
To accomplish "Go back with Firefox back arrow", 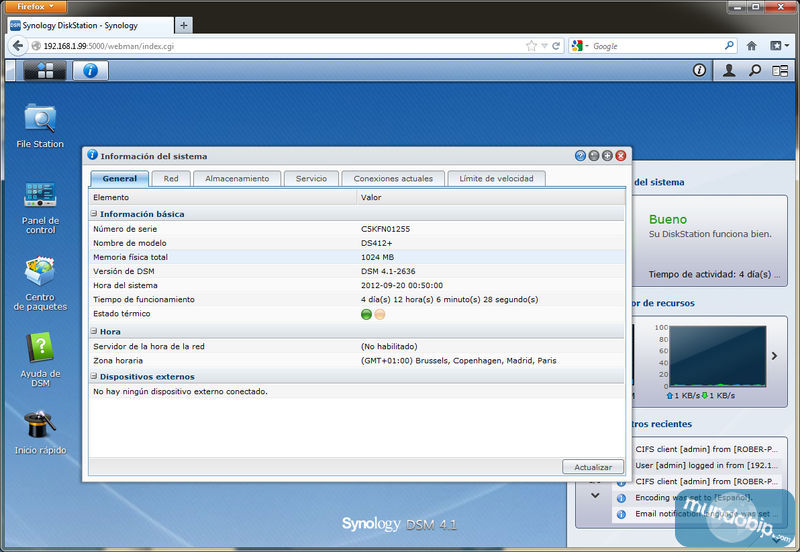I will pyautogui.click(x=18, y=46).
